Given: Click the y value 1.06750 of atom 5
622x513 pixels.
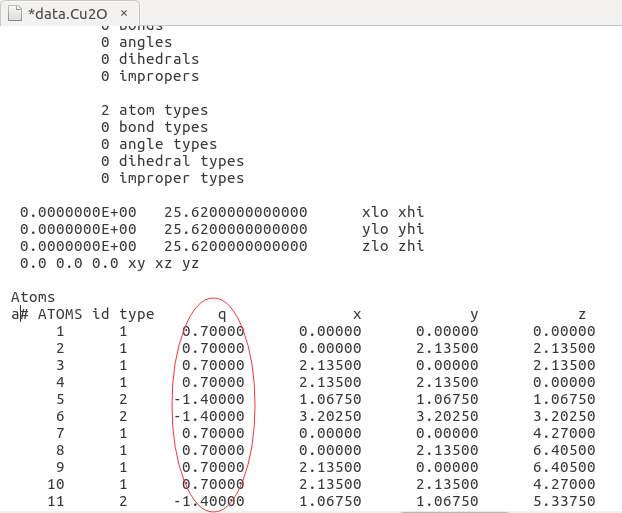Looking at the screenshot, I should coord(447,399).
